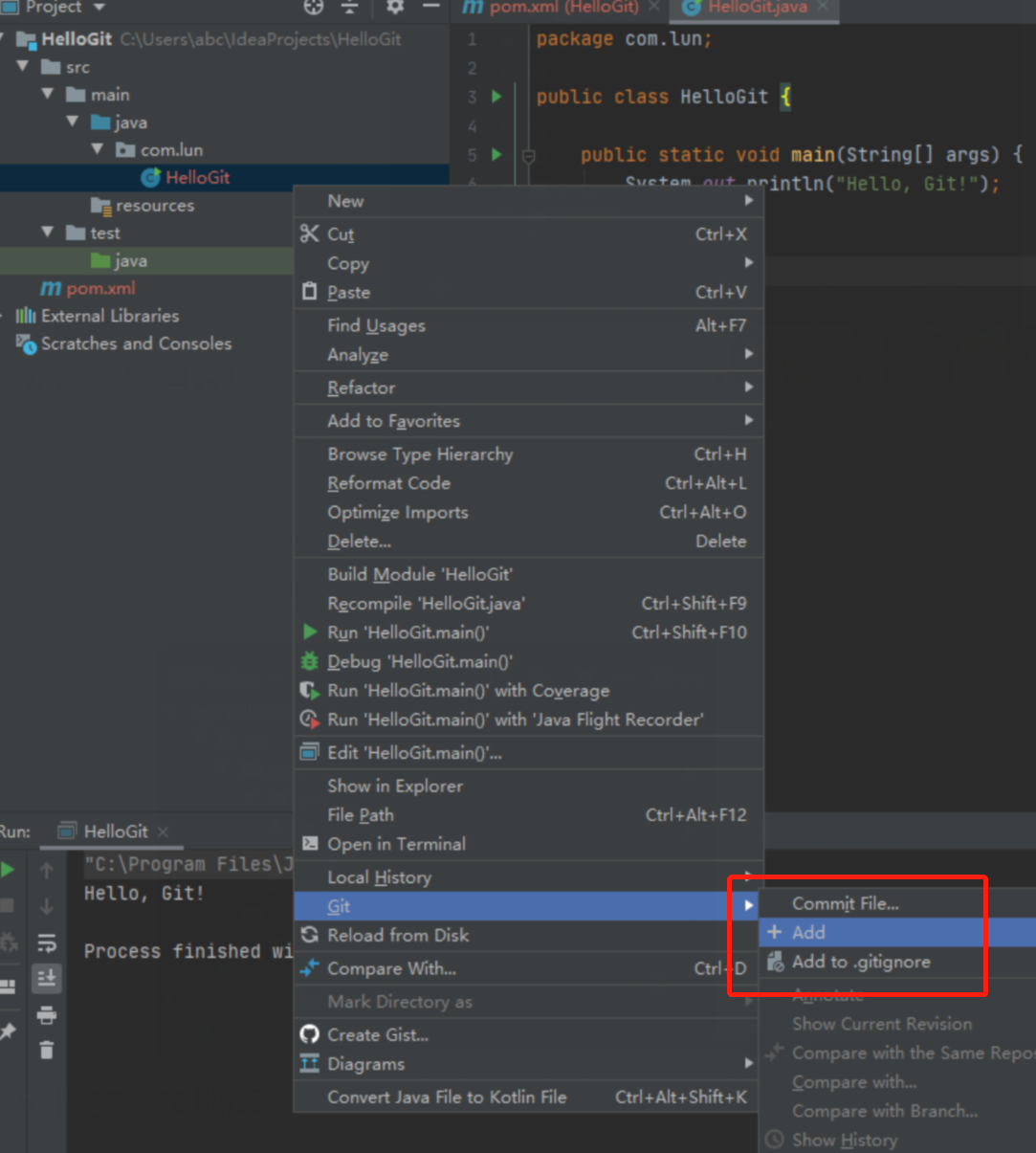Click the project panel settings gear icon

tap(395, 7)
